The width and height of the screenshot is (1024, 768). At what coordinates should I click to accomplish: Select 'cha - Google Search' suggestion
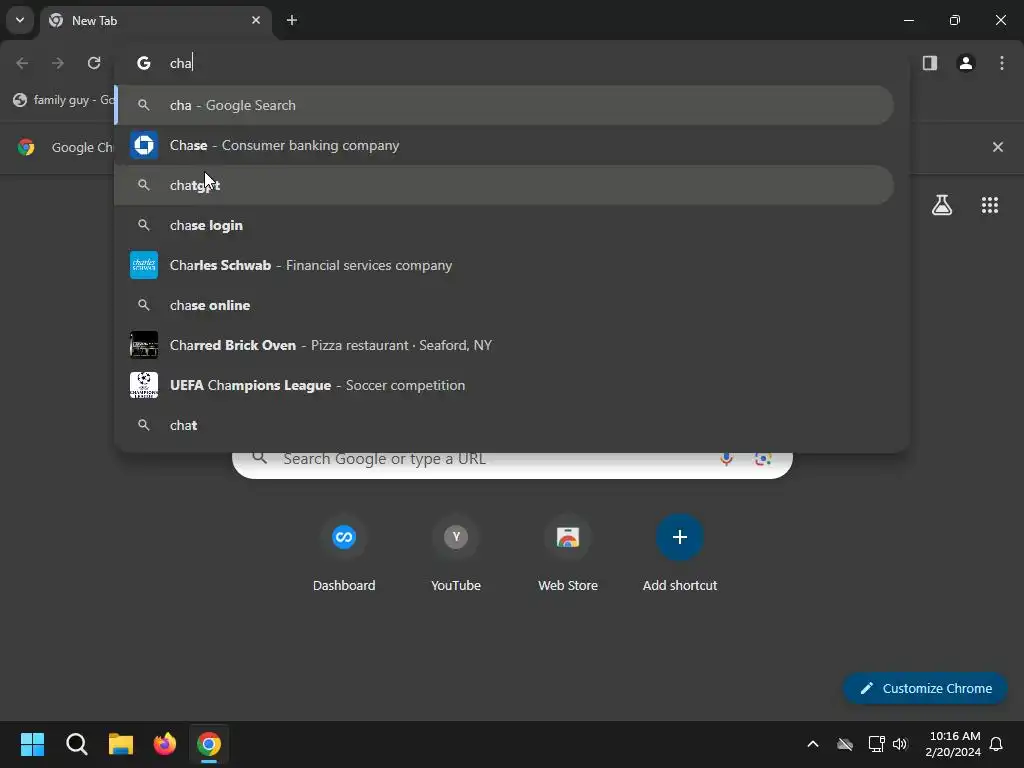tap(504, 105)
